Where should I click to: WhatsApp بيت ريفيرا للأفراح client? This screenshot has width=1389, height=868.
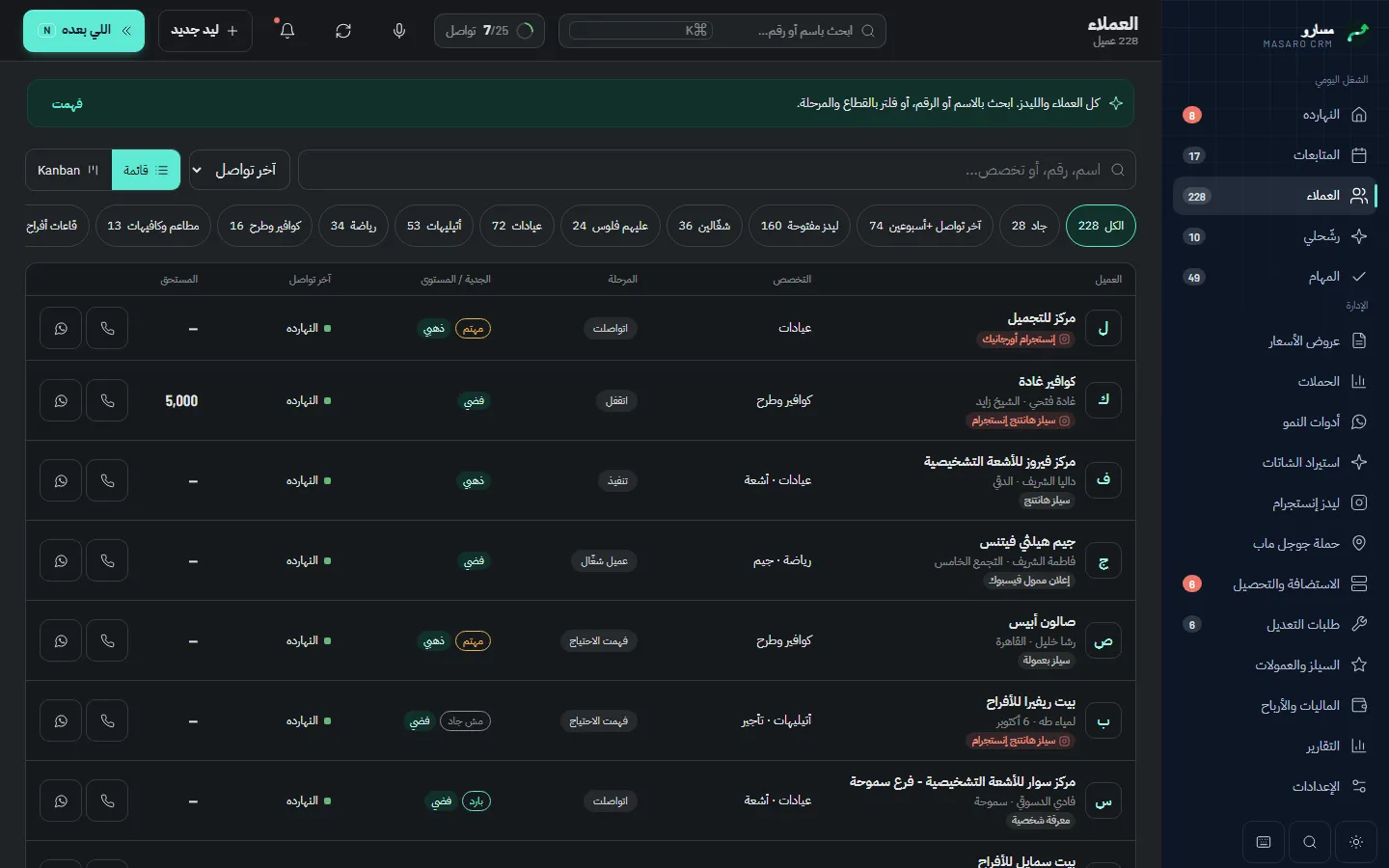[x=61, y=721]
